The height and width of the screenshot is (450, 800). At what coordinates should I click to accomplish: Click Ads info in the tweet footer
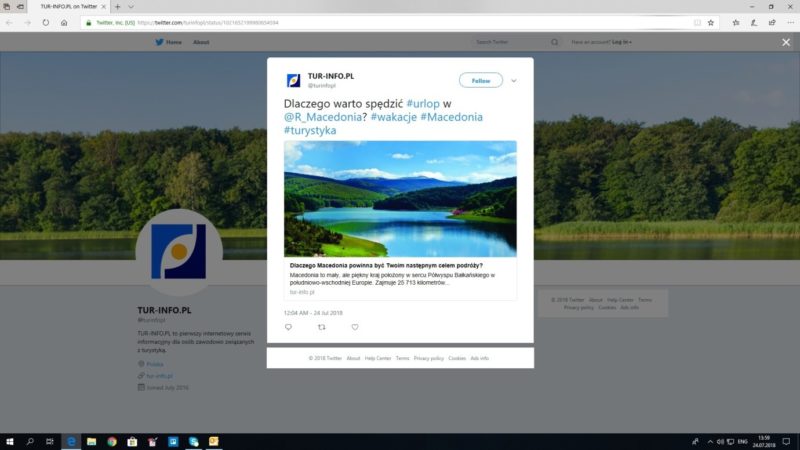pos(479,358)
